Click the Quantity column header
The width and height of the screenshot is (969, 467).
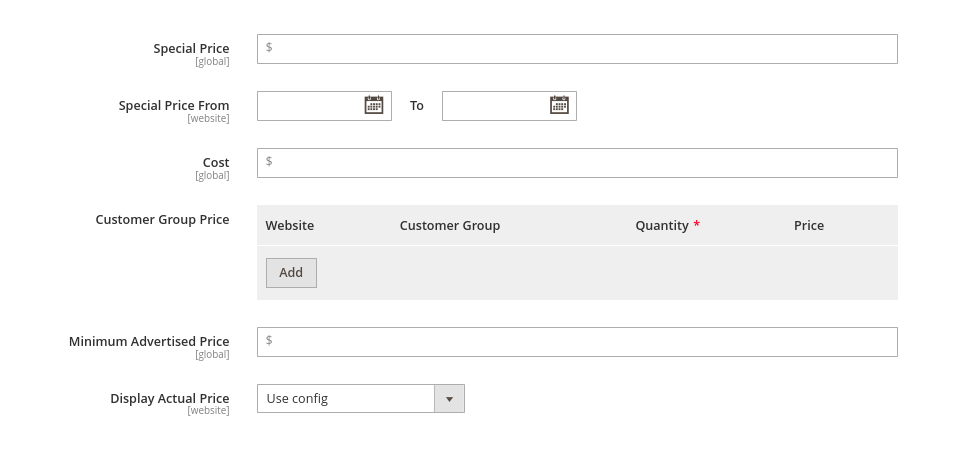pos(662,225)
